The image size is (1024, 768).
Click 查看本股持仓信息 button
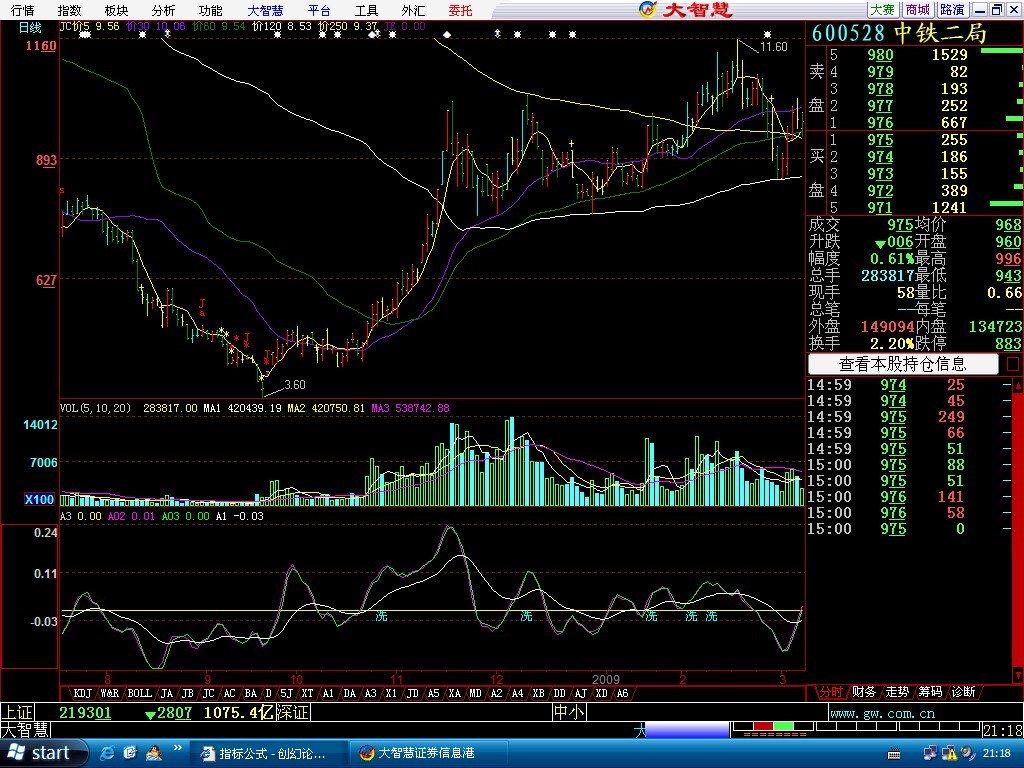pos(903,364)
